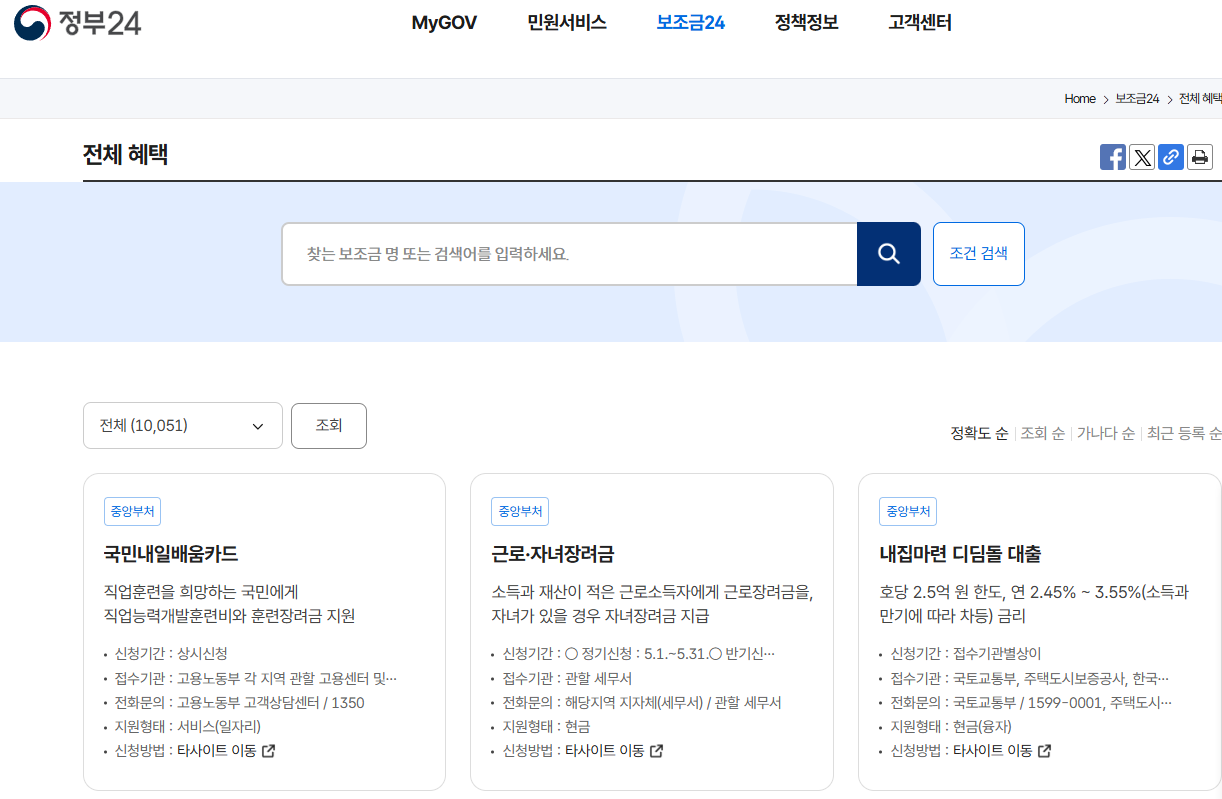Select the MyGOV menu
Screen dimensions: 1222x799
[x=444, y=22]
